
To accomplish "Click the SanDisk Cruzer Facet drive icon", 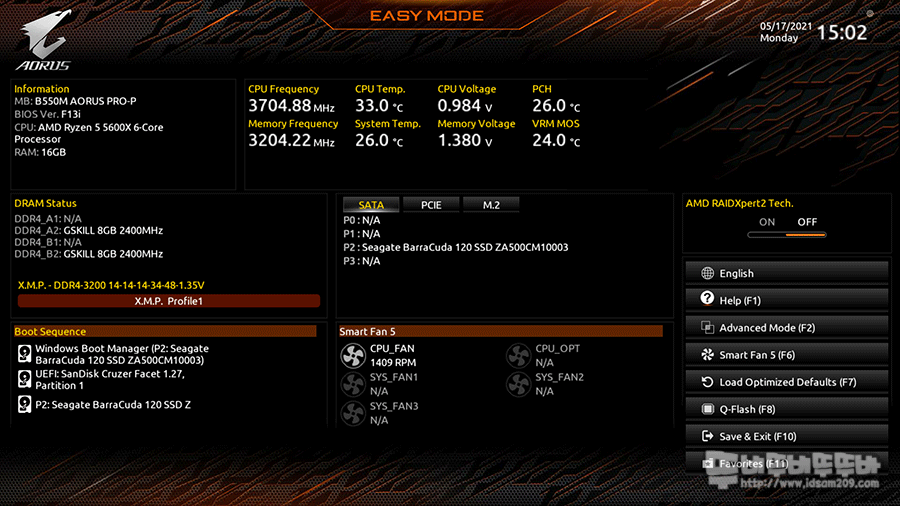I will 24,379.
